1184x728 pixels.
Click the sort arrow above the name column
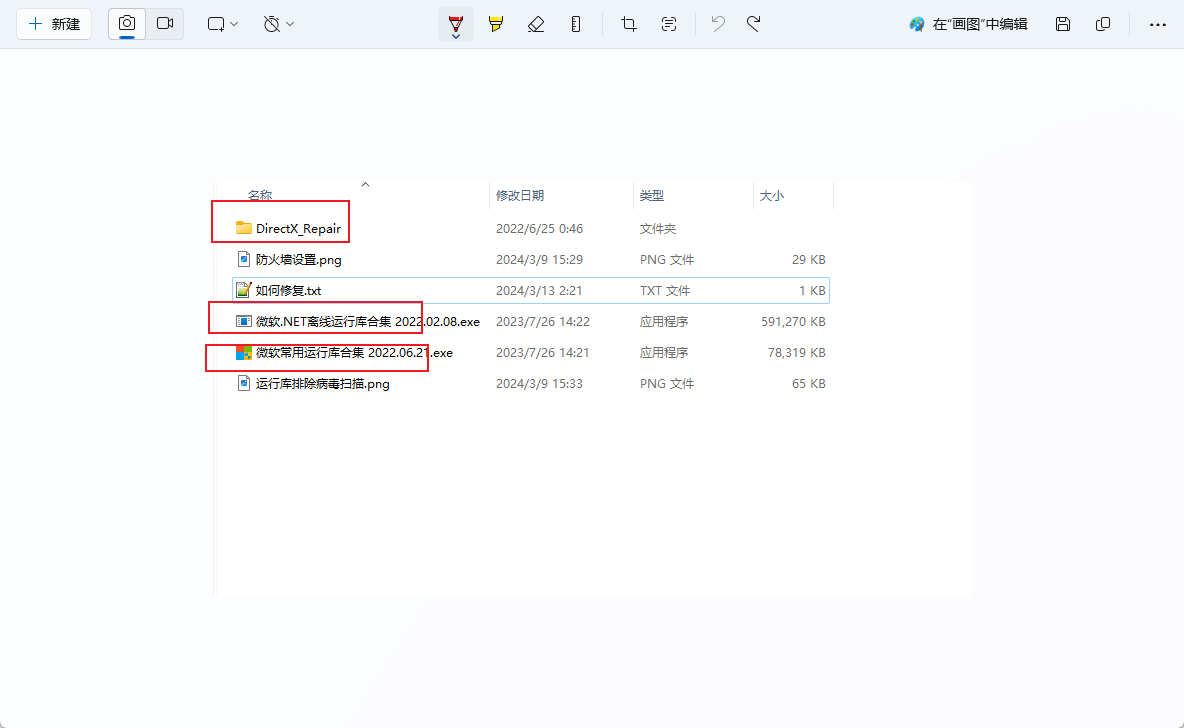[365, 184]
